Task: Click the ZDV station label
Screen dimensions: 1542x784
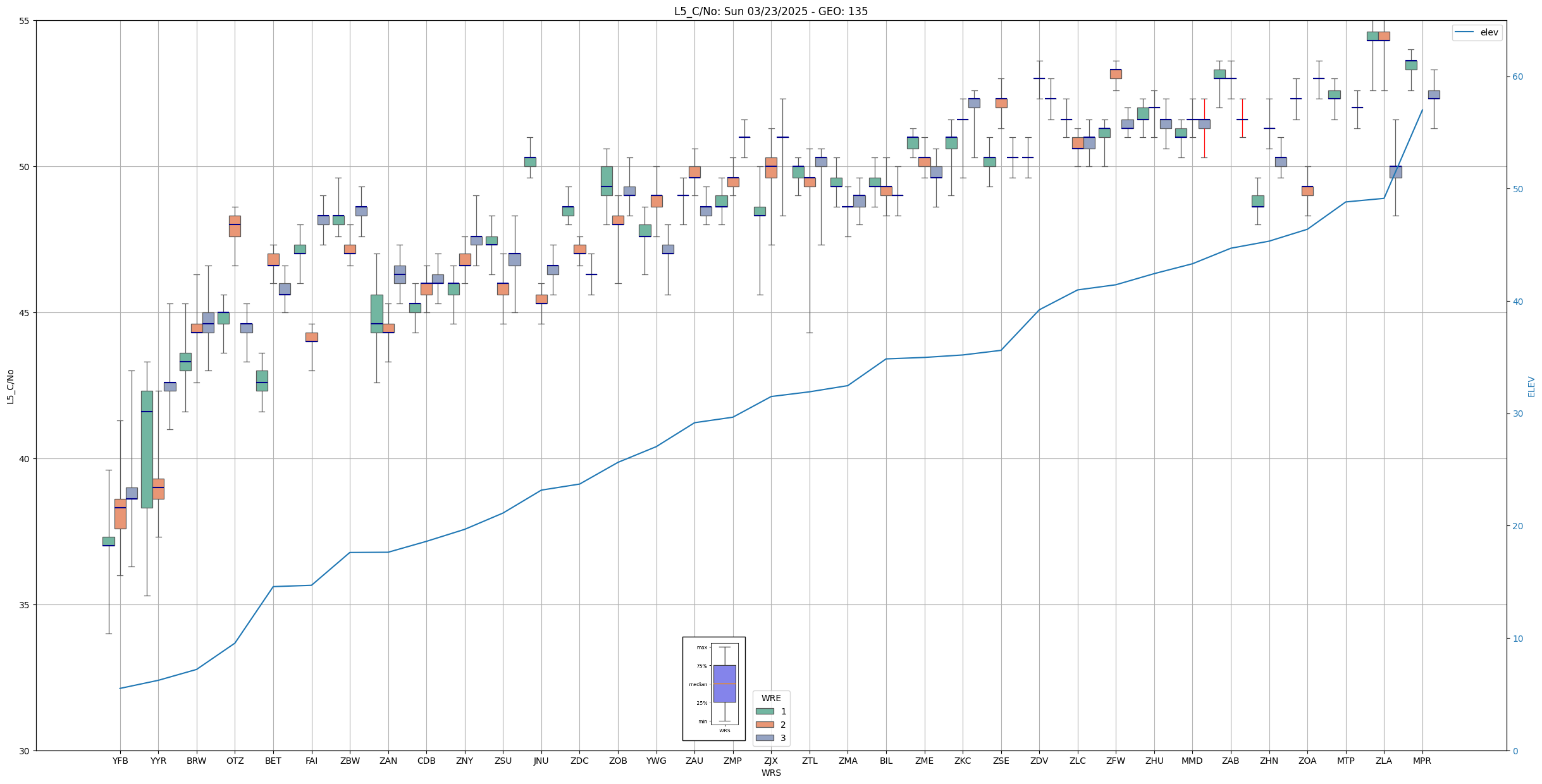Action: 1039,761
